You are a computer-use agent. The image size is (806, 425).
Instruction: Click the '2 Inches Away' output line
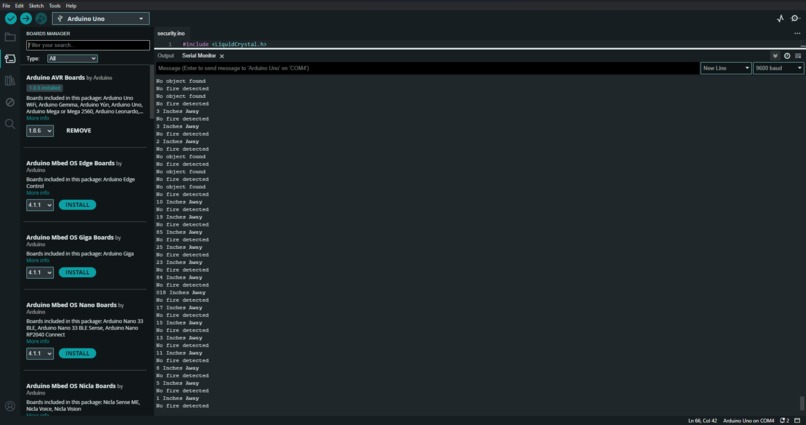(177, 141)
